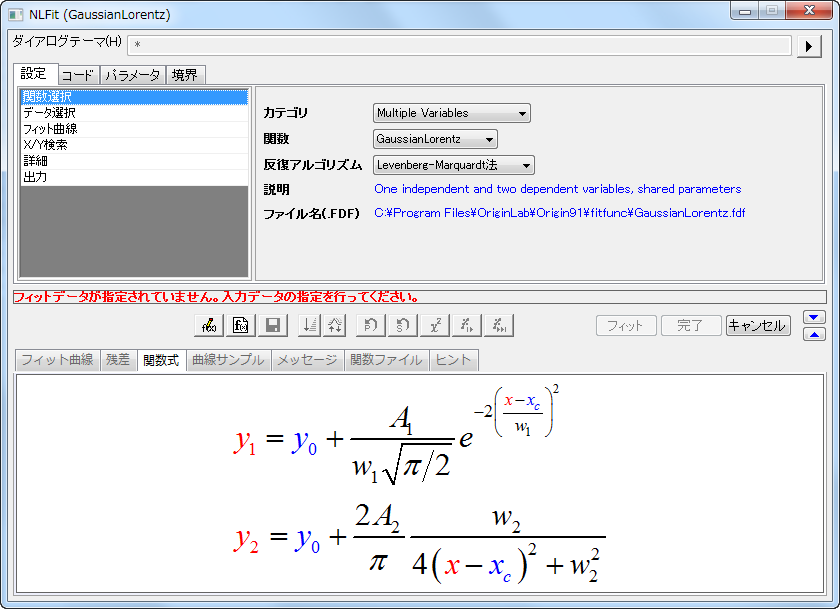The height and width of the screenshot is (609, 840).
Task: Click the フィット button
Action: (626, 325)
